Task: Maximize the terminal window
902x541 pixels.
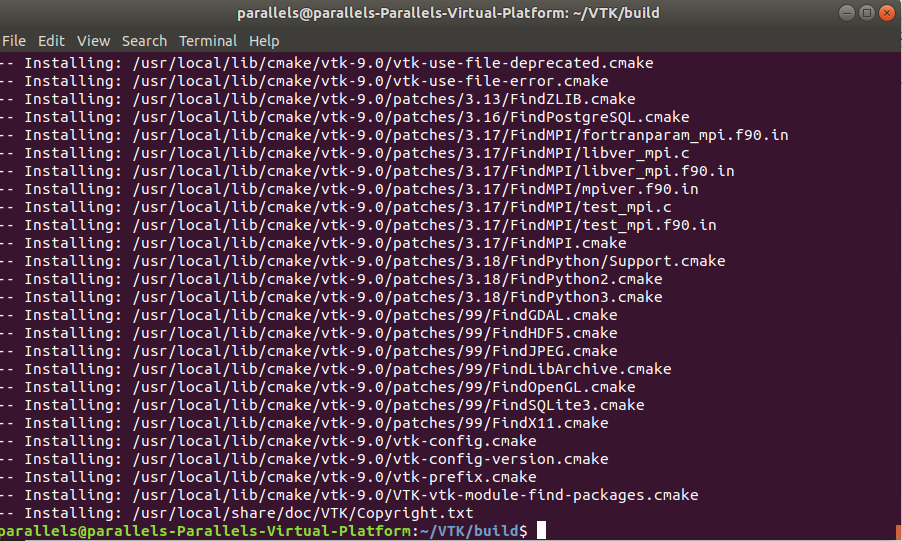Action: pos(867,13)
